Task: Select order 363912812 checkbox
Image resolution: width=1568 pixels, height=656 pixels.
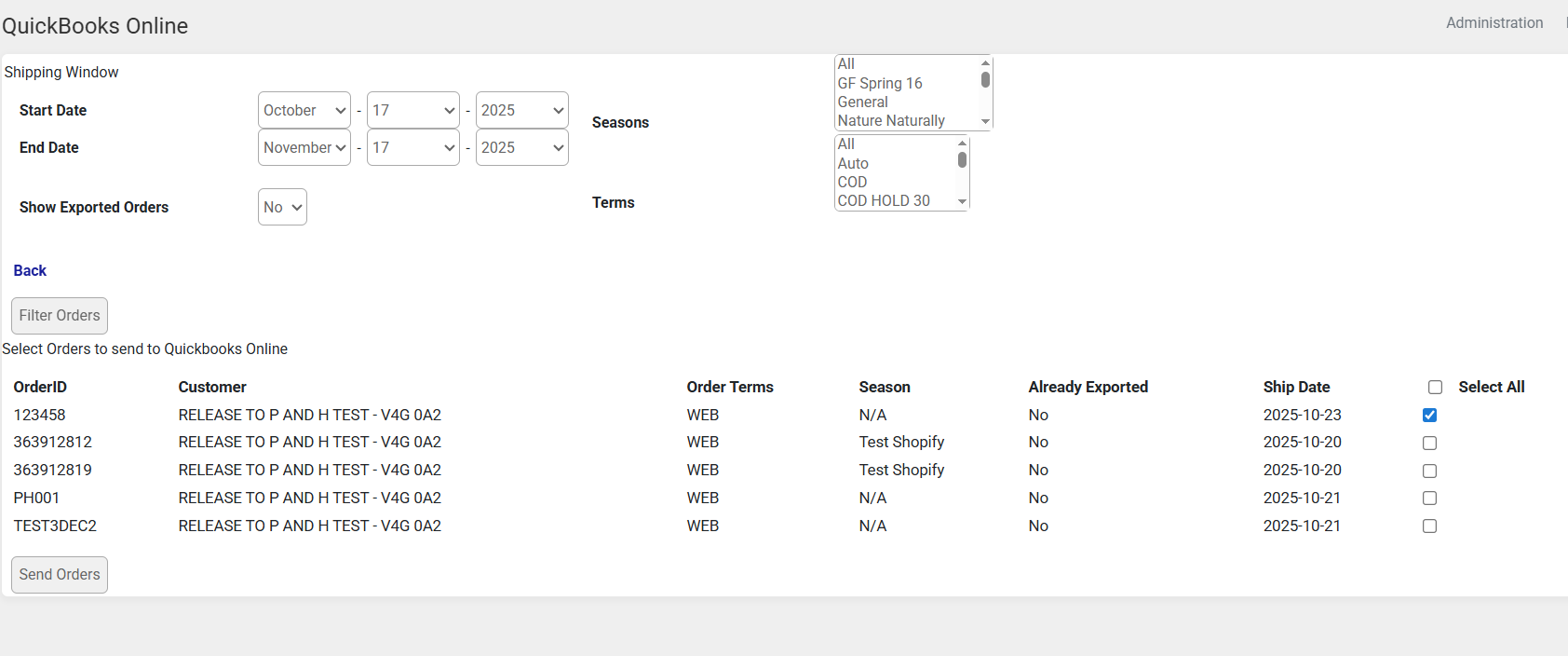Action: coord(1429,444)
